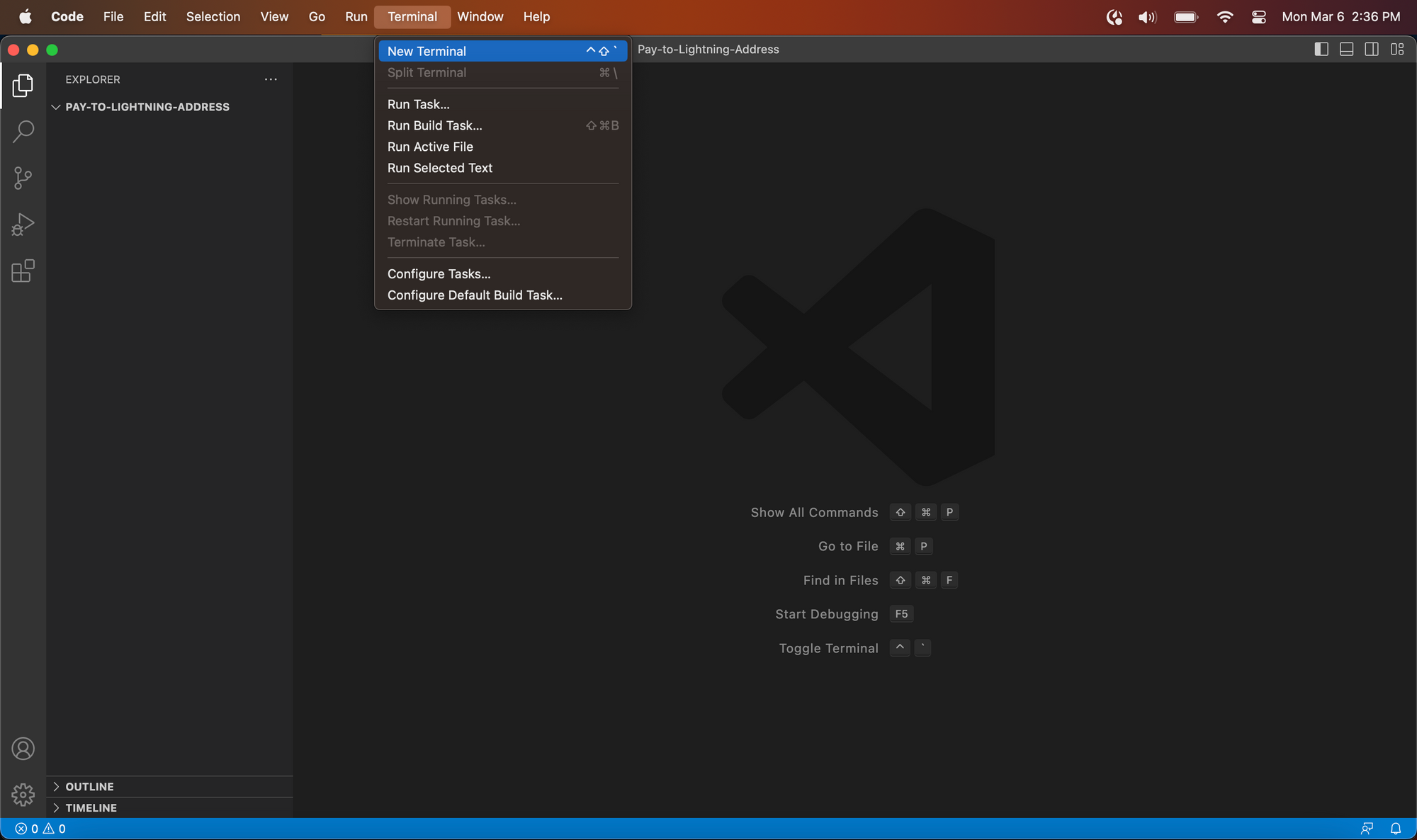The height and width of the screenshot is (840, 1417).
Task: Toggle bottom panel layout icon
Action: (1347, 50)
